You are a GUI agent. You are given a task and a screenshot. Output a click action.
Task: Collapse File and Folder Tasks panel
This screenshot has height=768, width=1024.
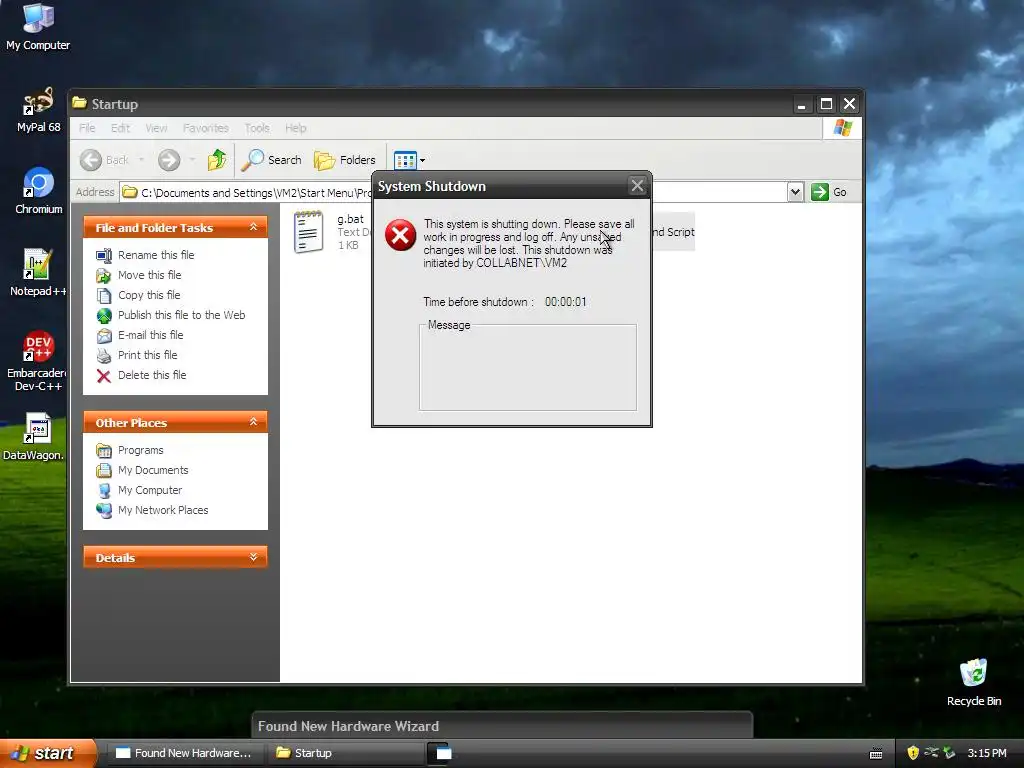coord(253,227)
